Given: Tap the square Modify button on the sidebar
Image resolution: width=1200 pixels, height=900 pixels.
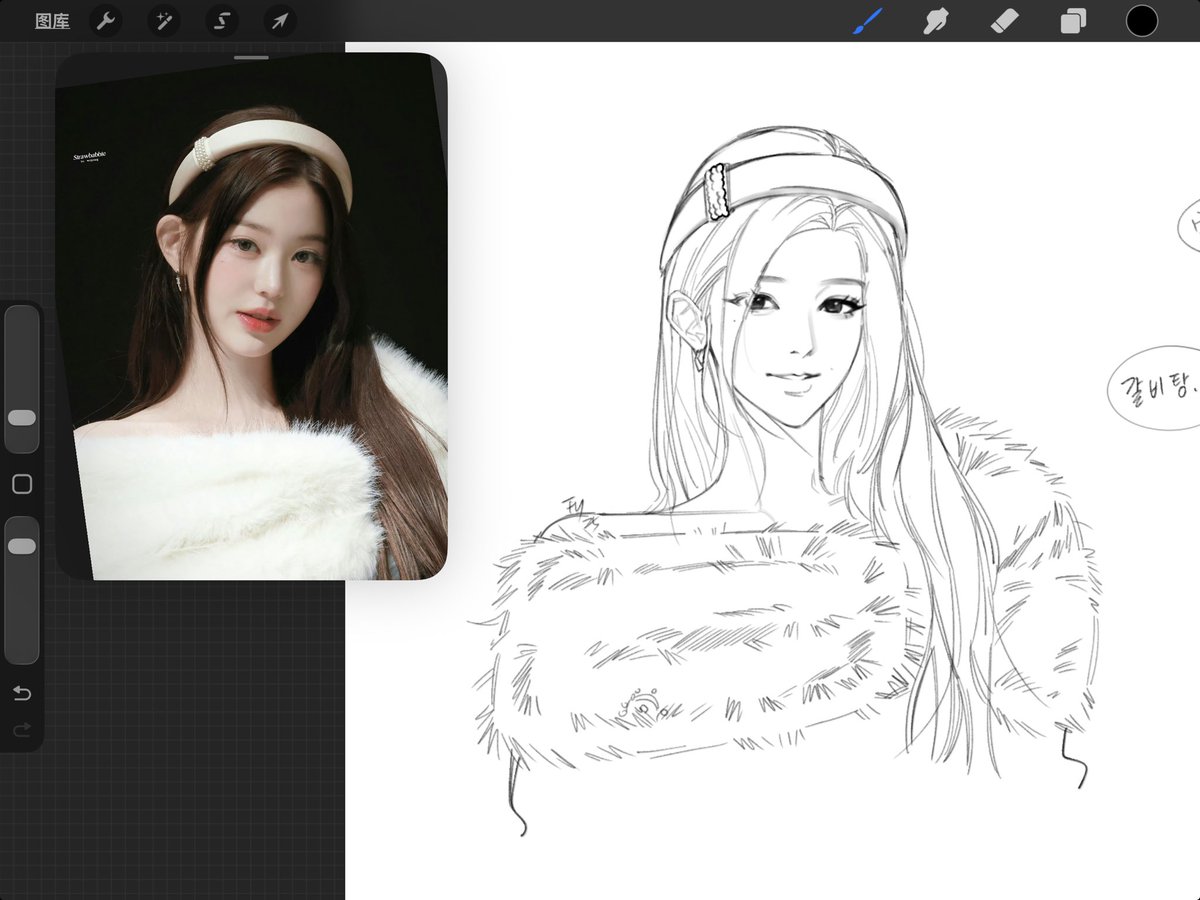Looking at the screenshot, I should [x=21, y=483].
